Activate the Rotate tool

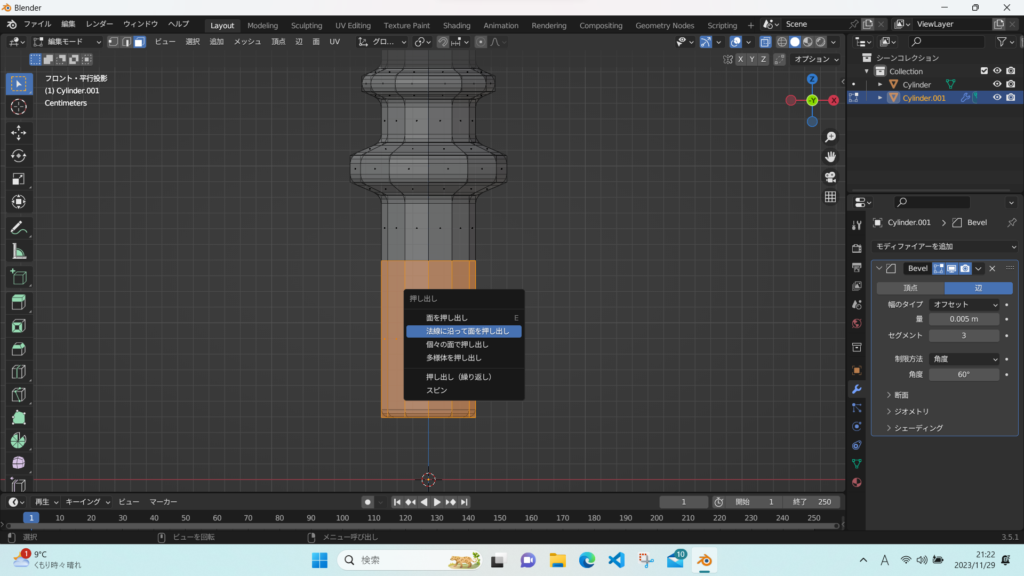tap(18, 156)
